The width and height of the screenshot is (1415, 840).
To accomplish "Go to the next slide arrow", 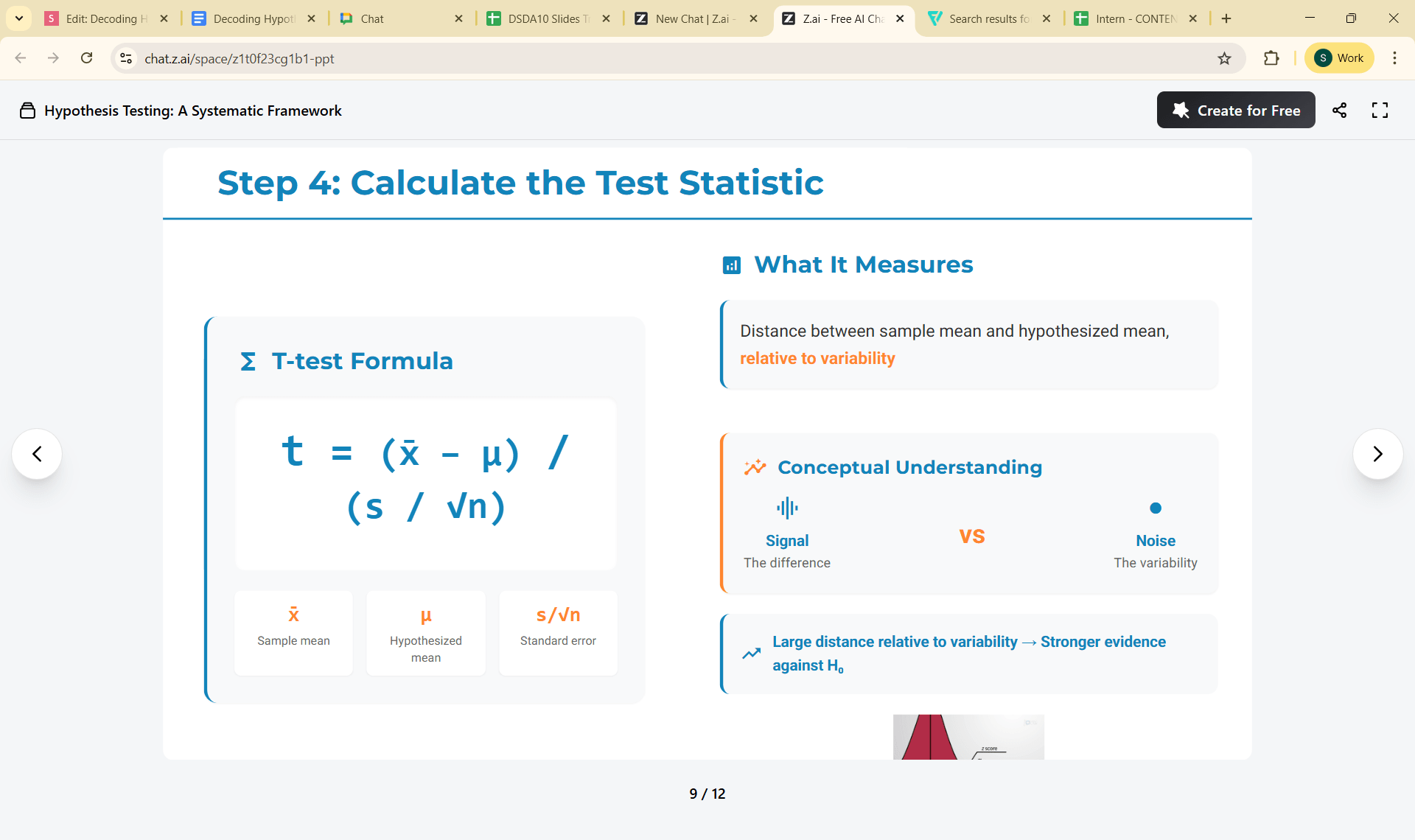I will tap(1377, 454).
